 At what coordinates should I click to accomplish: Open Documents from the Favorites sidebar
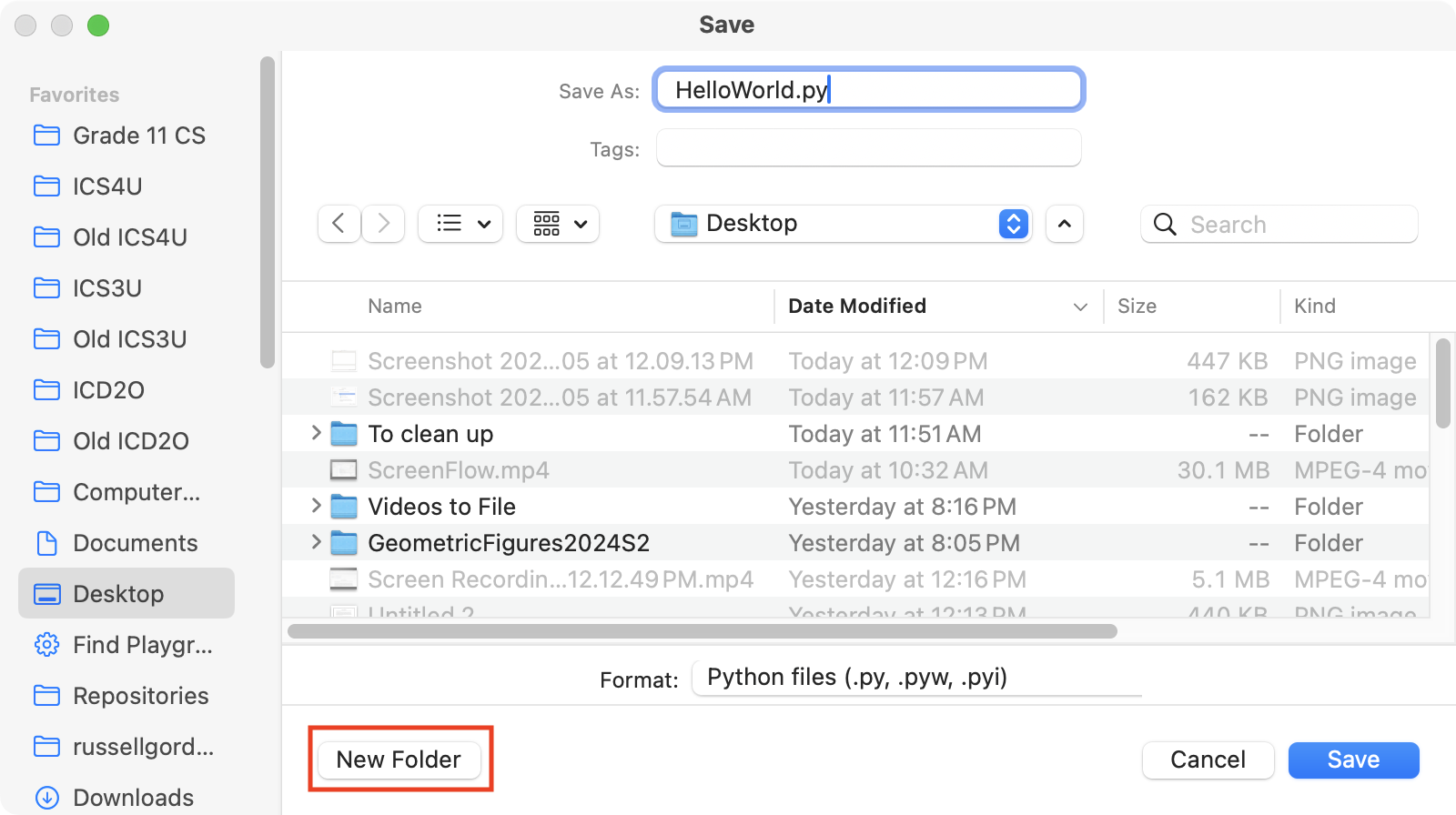click(x=135, y=543)
